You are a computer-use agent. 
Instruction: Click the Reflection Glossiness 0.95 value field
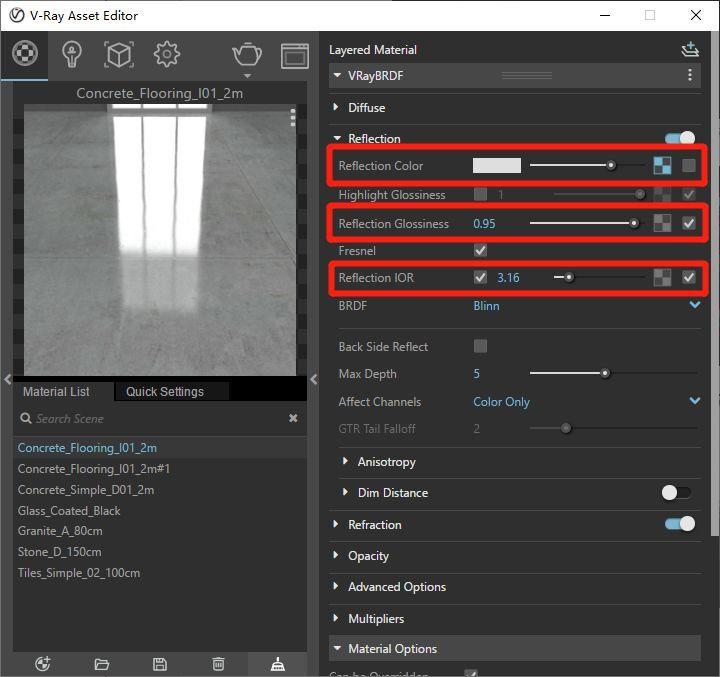click(x=484, y=224)
